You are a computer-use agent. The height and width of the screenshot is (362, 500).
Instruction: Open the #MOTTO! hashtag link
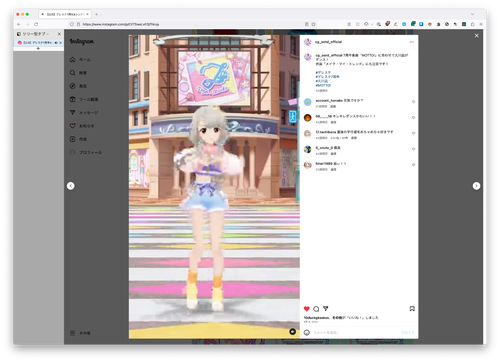pos(323,85)
